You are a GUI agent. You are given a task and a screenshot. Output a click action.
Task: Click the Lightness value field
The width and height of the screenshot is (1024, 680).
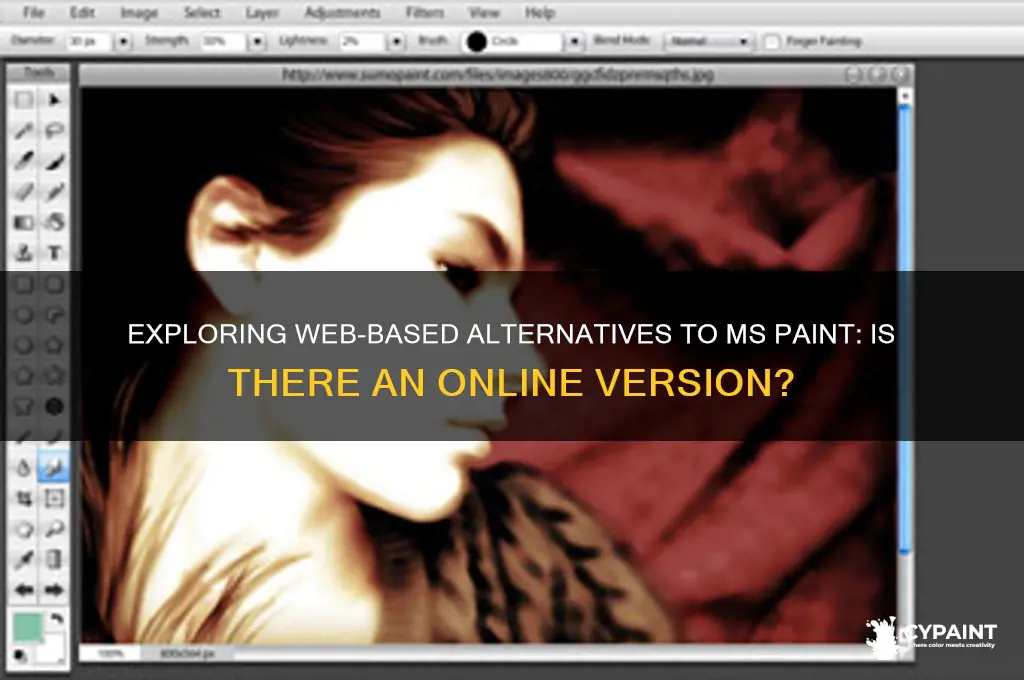[x=361, y=42]
